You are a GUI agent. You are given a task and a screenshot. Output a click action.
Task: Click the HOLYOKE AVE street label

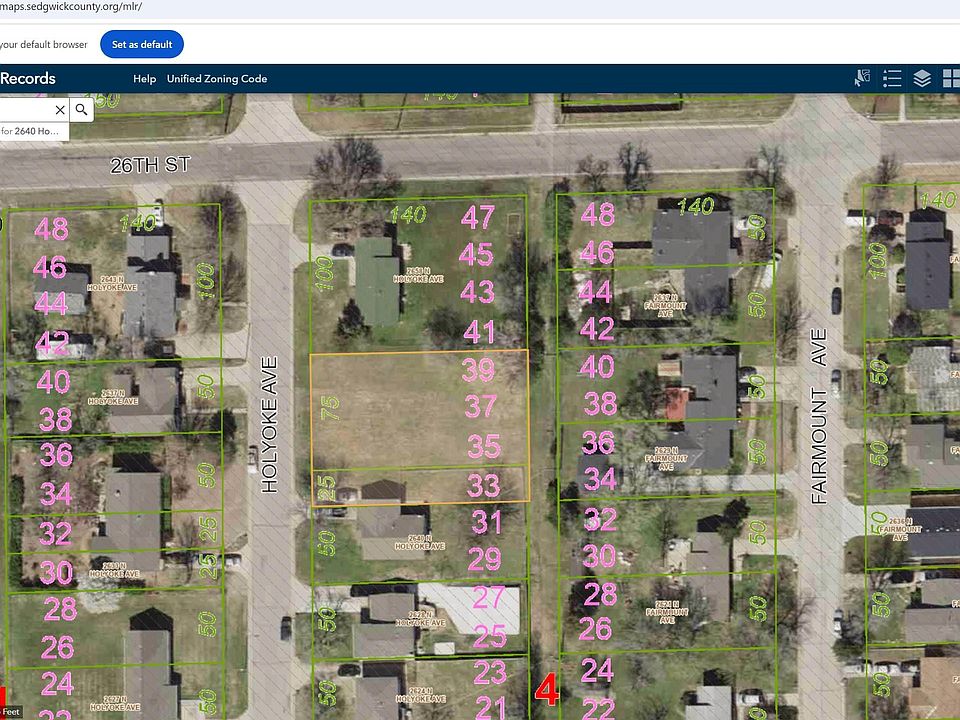click(269, 425)
